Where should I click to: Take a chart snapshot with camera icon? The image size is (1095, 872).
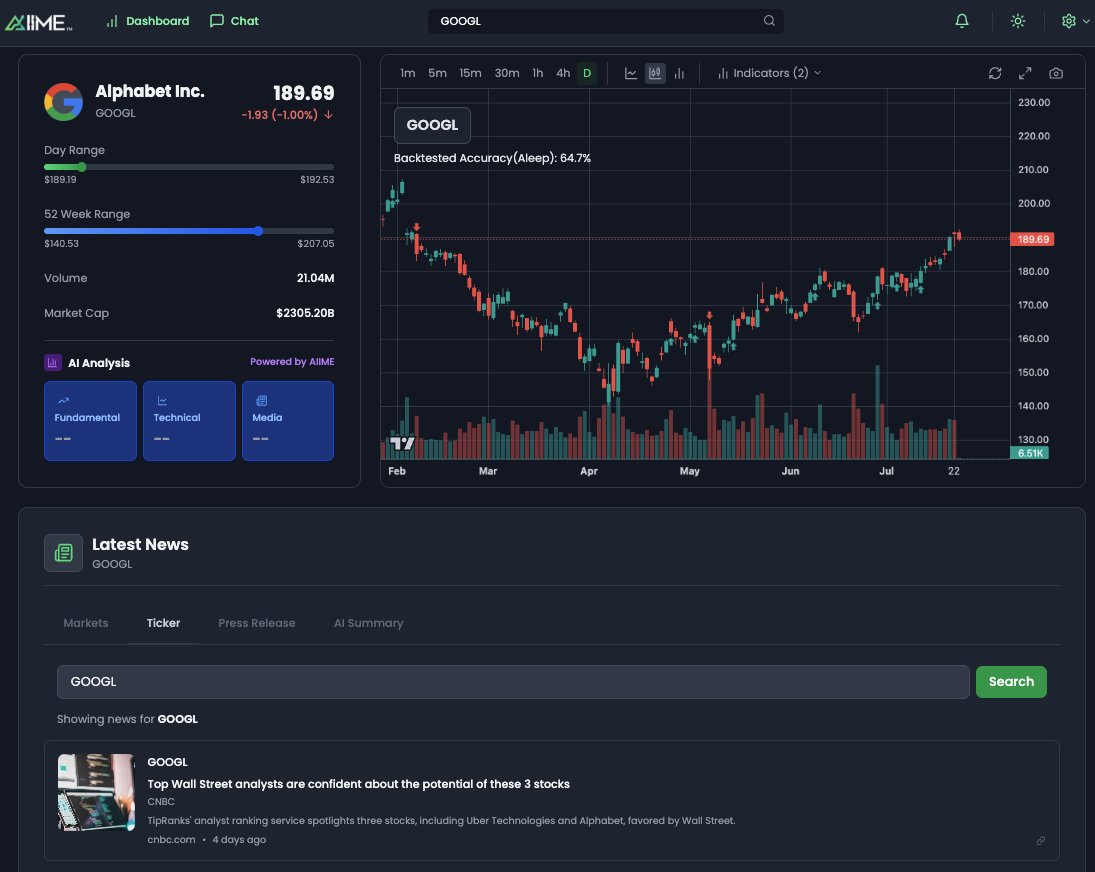(x=1056, y=73)
